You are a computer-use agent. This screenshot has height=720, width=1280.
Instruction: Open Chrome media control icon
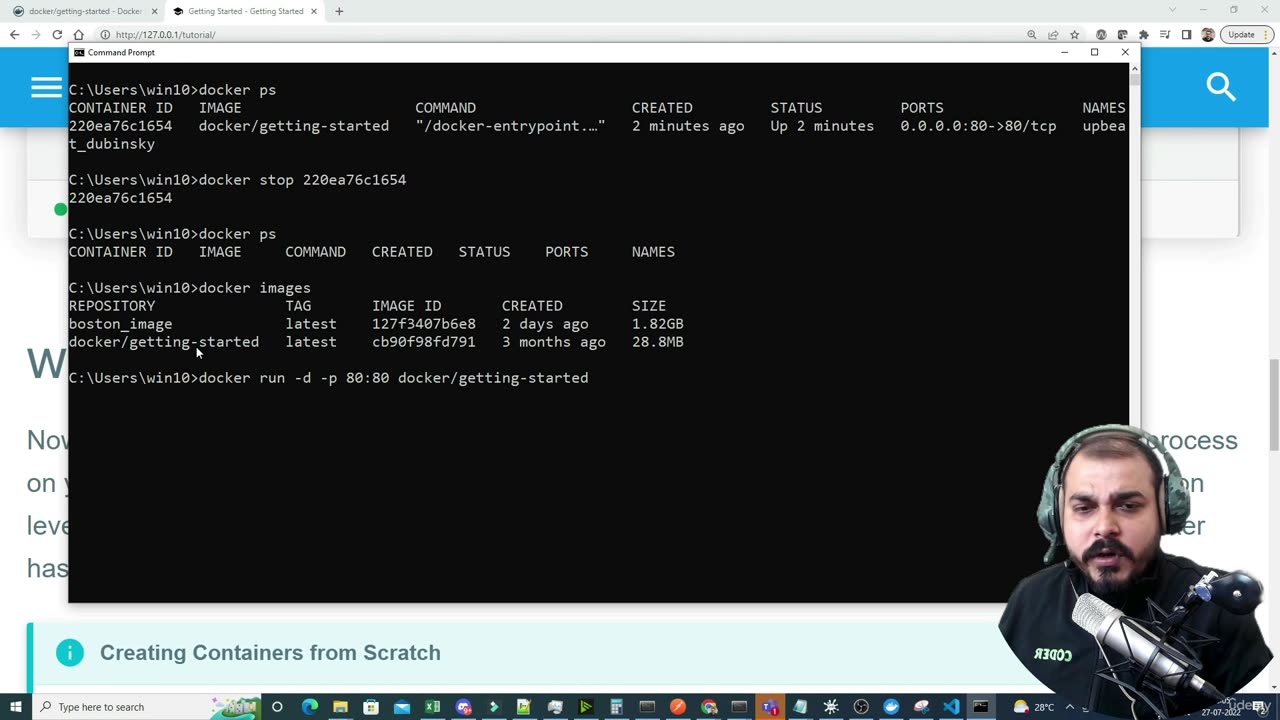click(x=1165, y=34)
